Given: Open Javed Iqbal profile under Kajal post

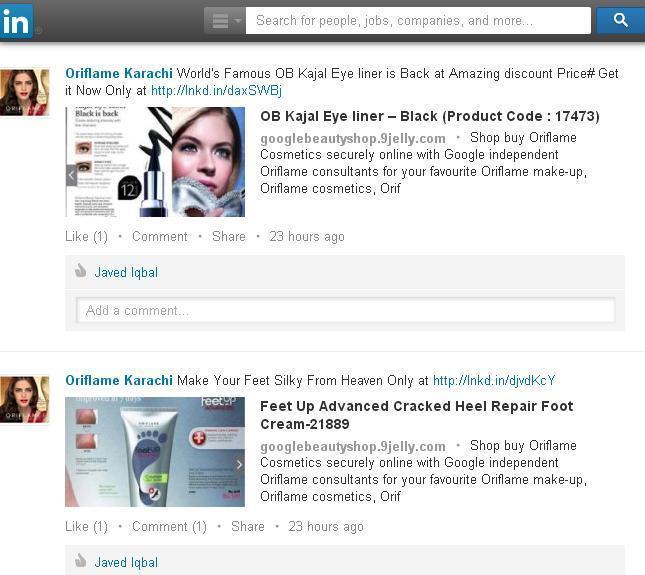Looking at the screenshot, I should pos(126,272).
